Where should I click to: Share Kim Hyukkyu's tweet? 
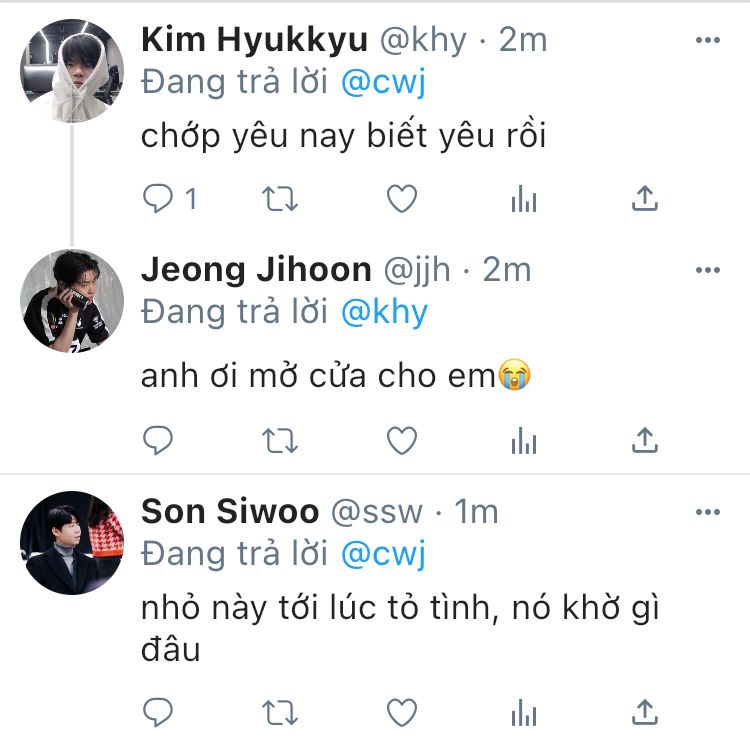point(645,198)
